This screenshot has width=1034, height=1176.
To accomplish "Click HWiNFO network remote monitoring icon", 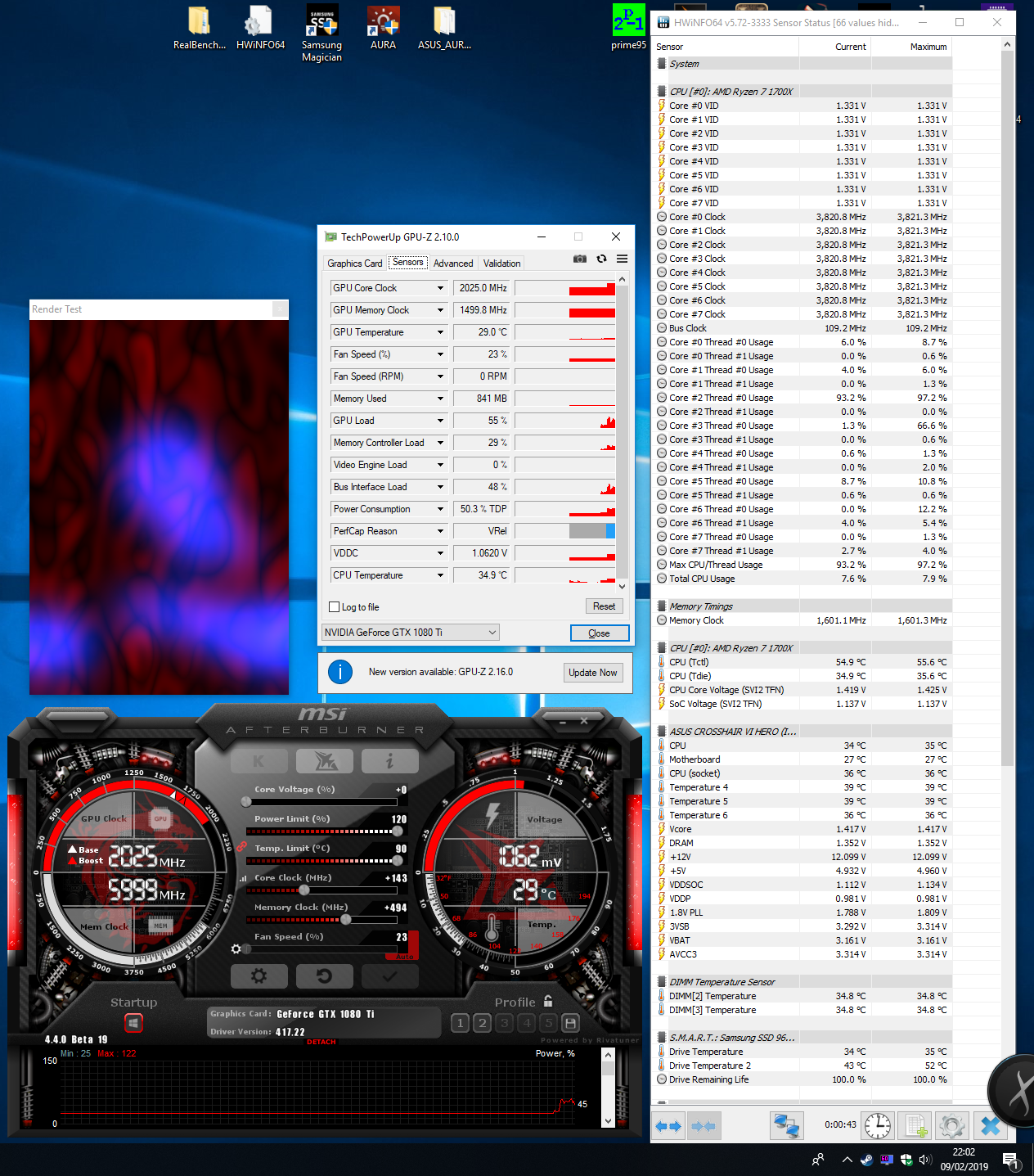I will (786, 1126).
